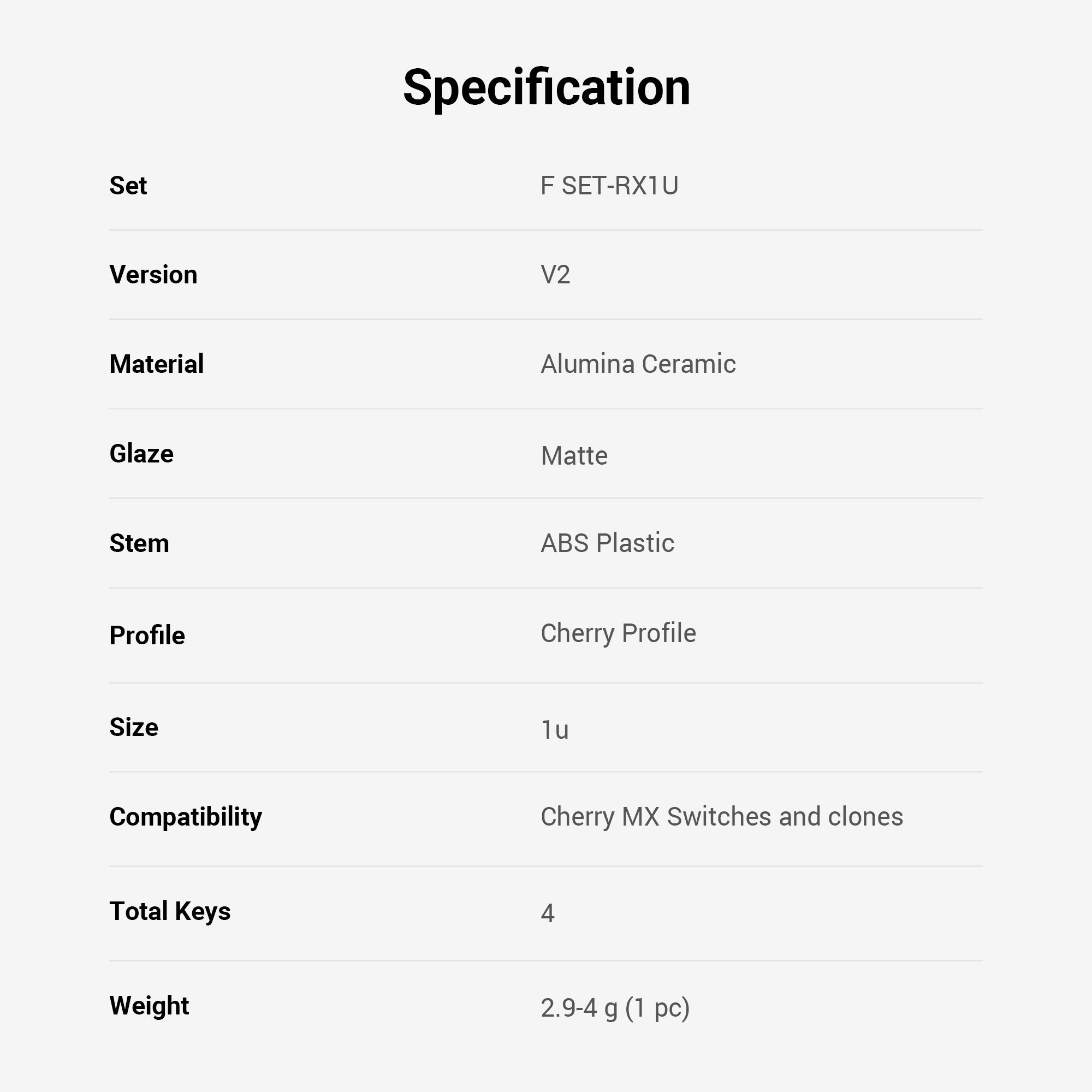Image resolution: width=1092 pixels, height=1092 pixels.
Task: Select the Alumina Ceramic text
Action: (x=638, y=364)
